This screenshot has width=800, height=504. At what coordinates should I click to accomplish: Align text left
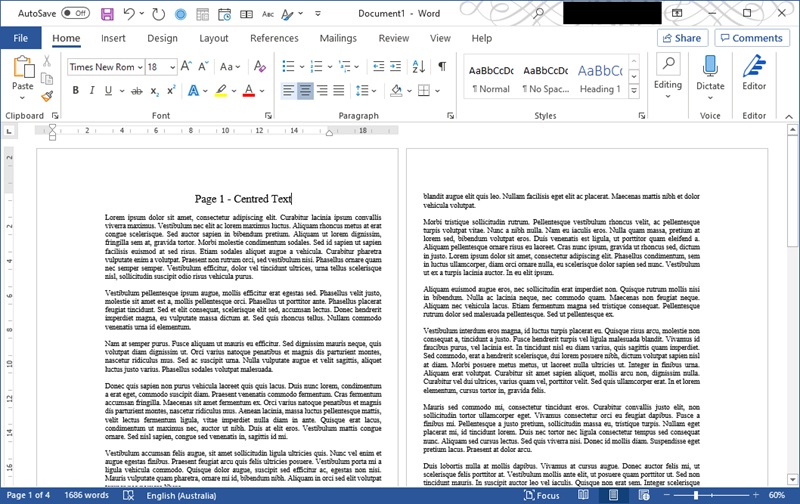tap(288, 90)
